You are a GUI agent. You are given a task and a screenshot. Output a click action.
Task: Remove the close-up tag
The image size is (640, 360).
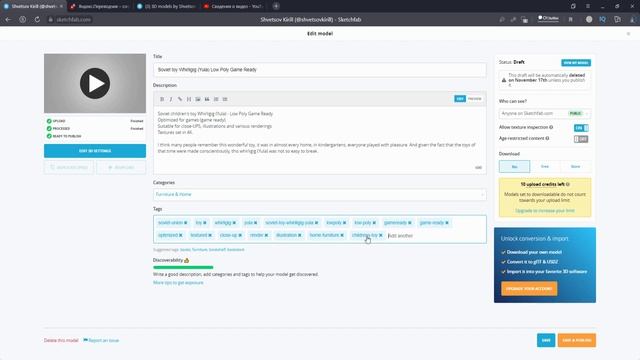[240, 236]
